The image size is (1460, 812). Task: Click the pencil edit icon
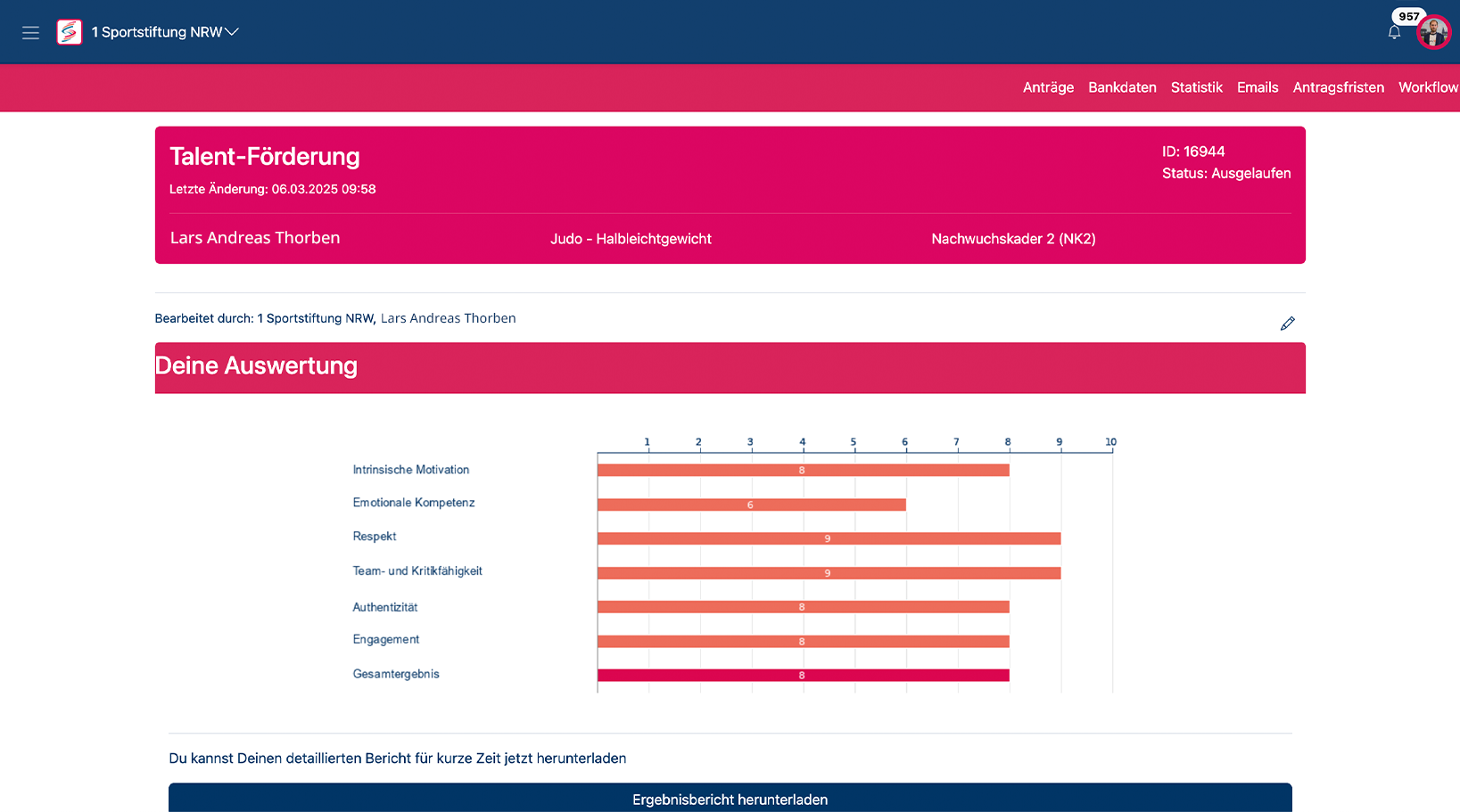[1287, 324]
